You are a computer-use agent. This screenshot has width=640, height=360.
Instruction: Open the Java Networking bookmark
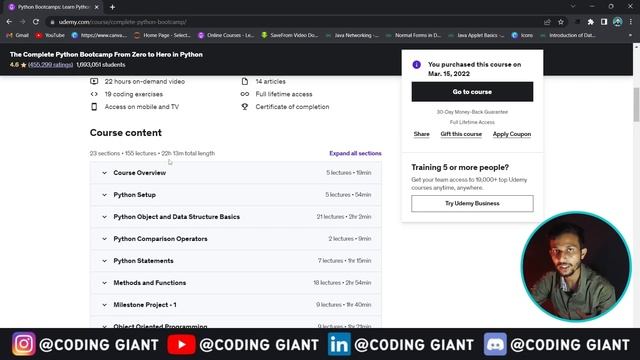352,36
